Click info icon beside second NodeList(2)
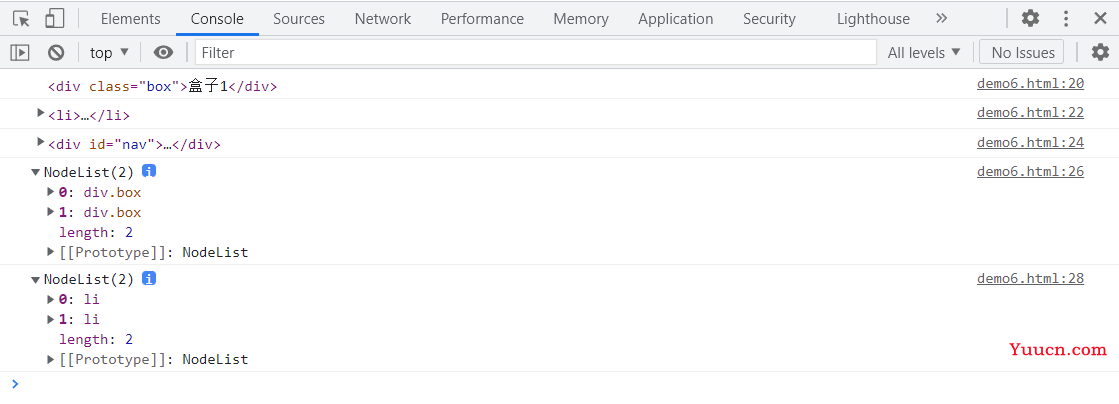Image resolution: width=1119 pixels, height=404 pixels. [148, 278]
